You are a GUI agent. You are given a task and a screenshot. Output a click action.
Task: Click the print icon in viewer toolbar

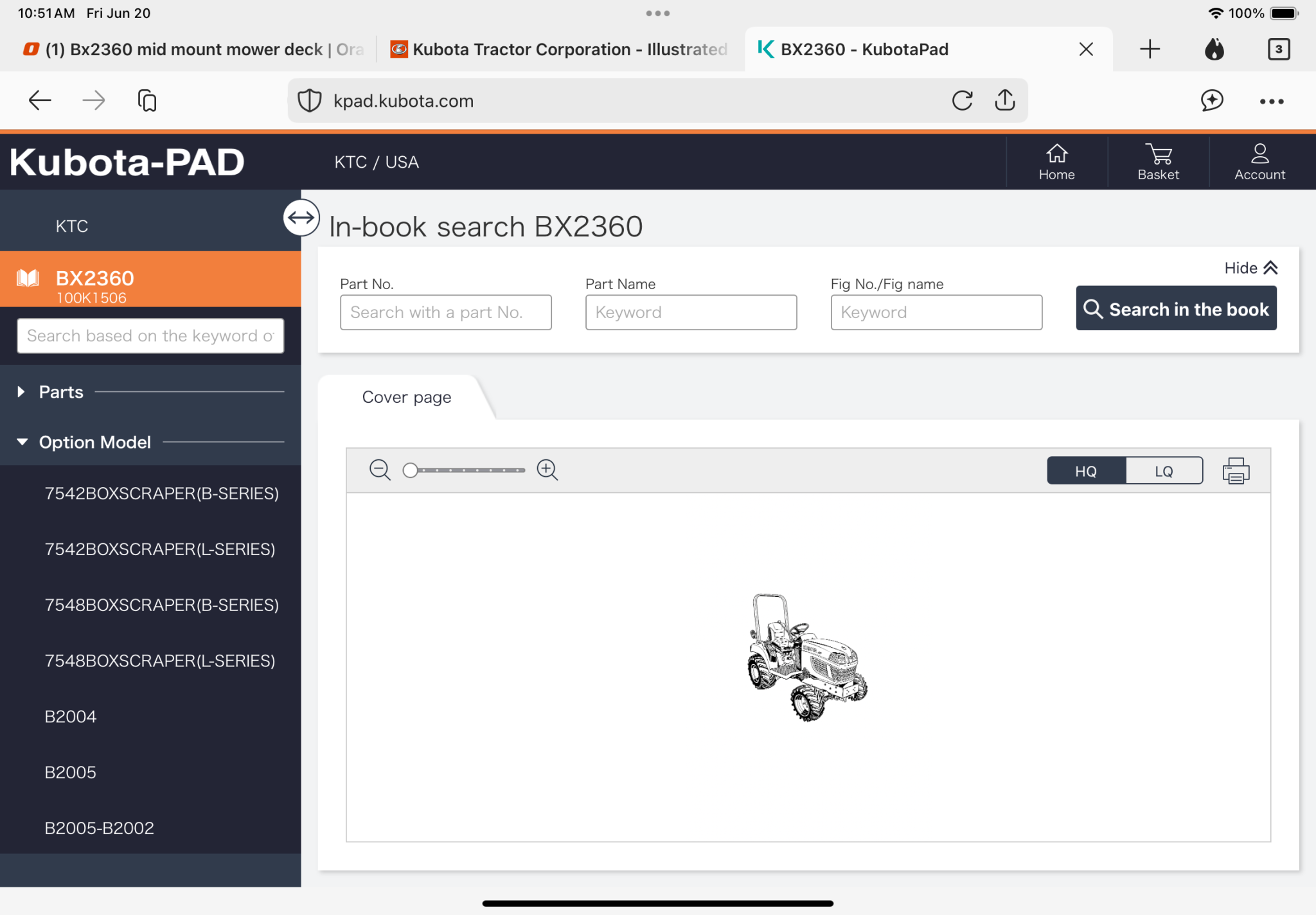click(x=1235, y=471)
